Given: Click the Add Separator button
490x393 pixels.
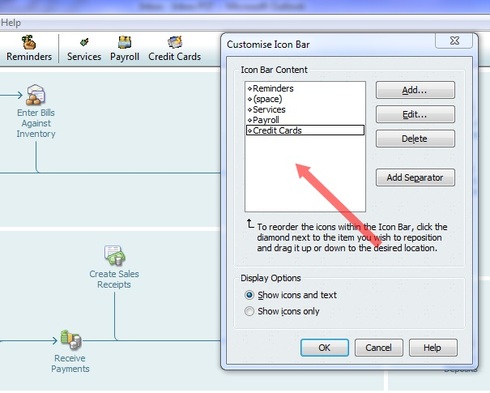Looking at the screenshot, I should 415,177.
